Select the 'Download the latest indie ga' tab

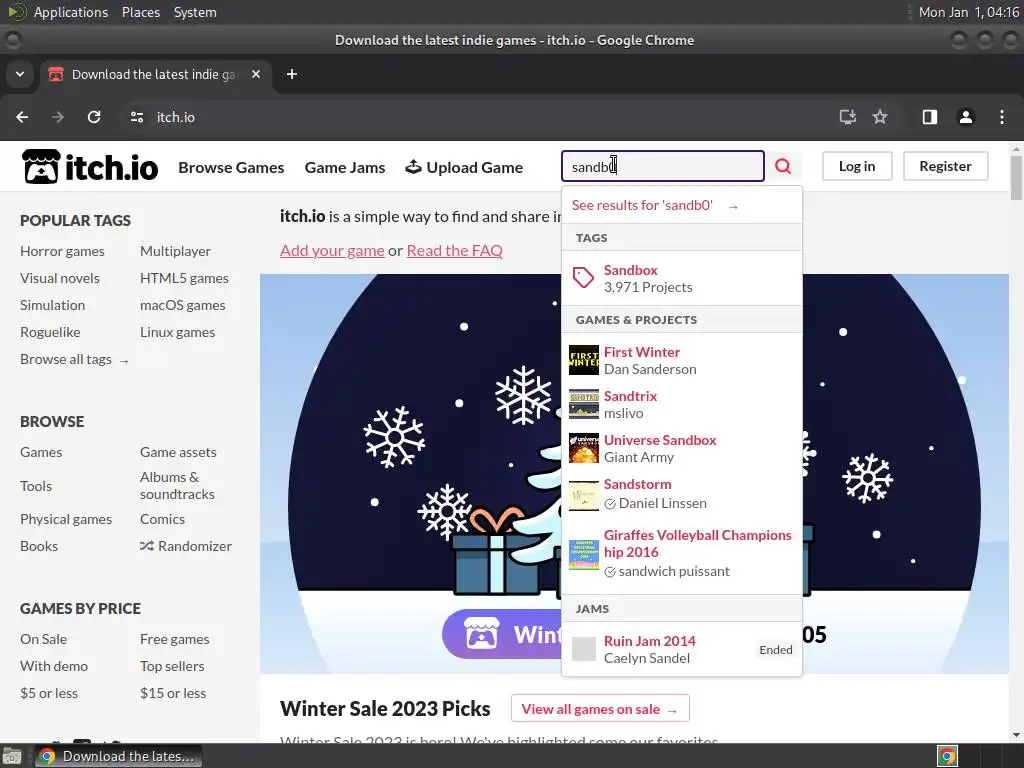click(x=155, y=74)
